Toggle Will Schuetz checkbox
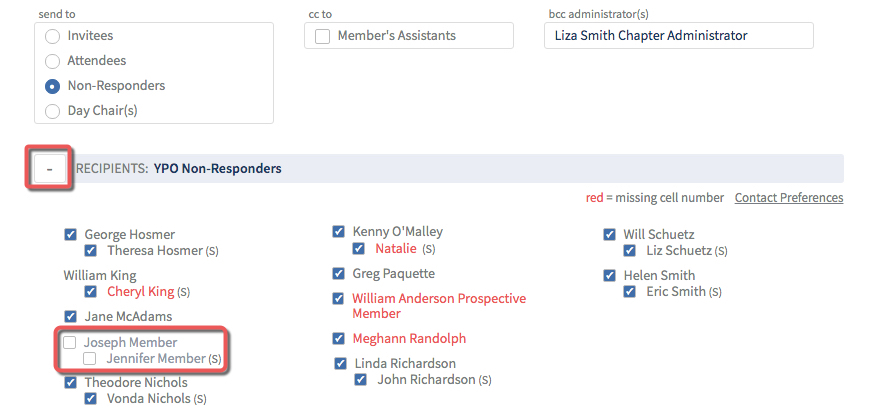The width and height of the screenshot is (877, 418). [x=609, y=234]
